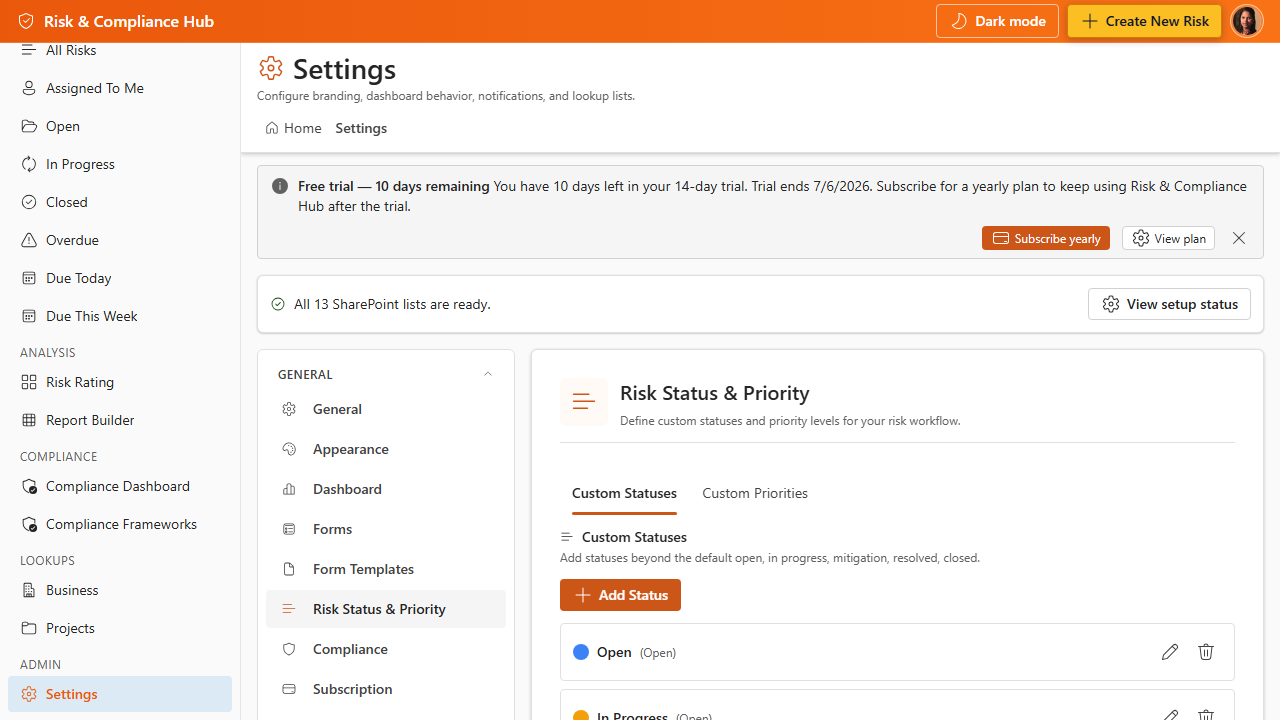Open Form Templates settings page
1280x720 pixels.
[386, 569]
